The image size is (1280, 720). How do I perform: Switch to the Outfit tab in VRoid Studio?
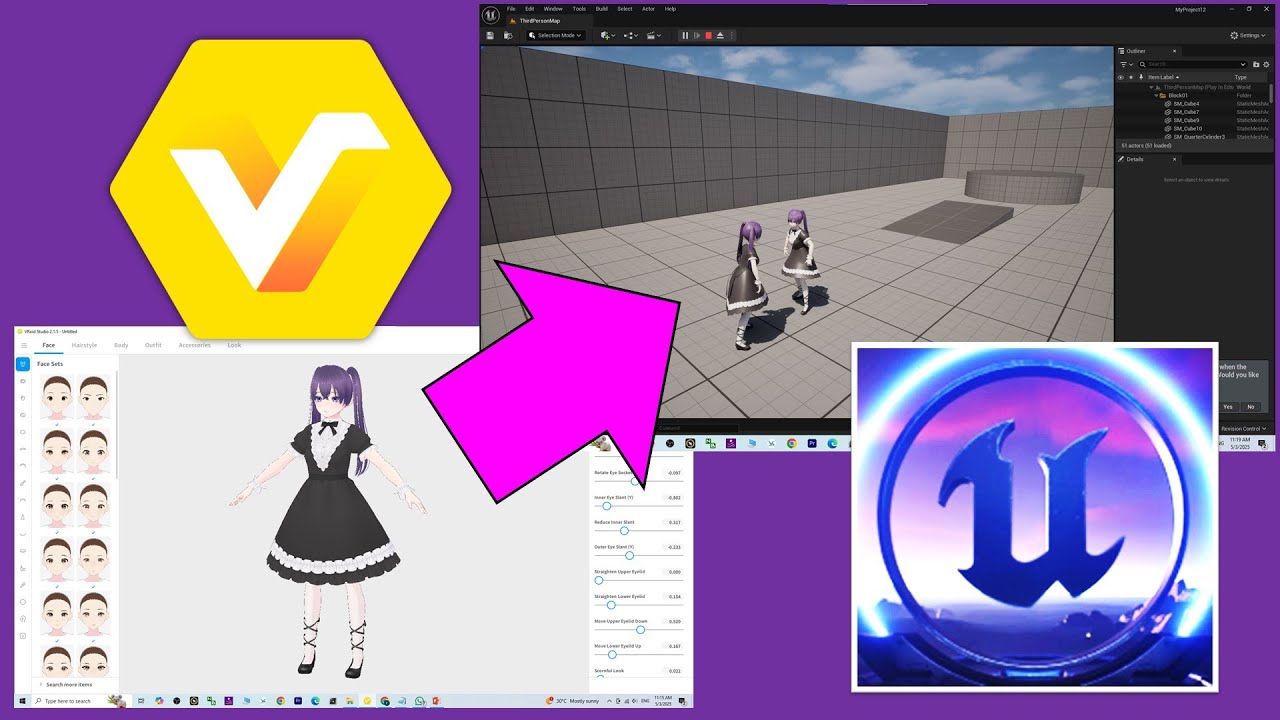point(153,345)
